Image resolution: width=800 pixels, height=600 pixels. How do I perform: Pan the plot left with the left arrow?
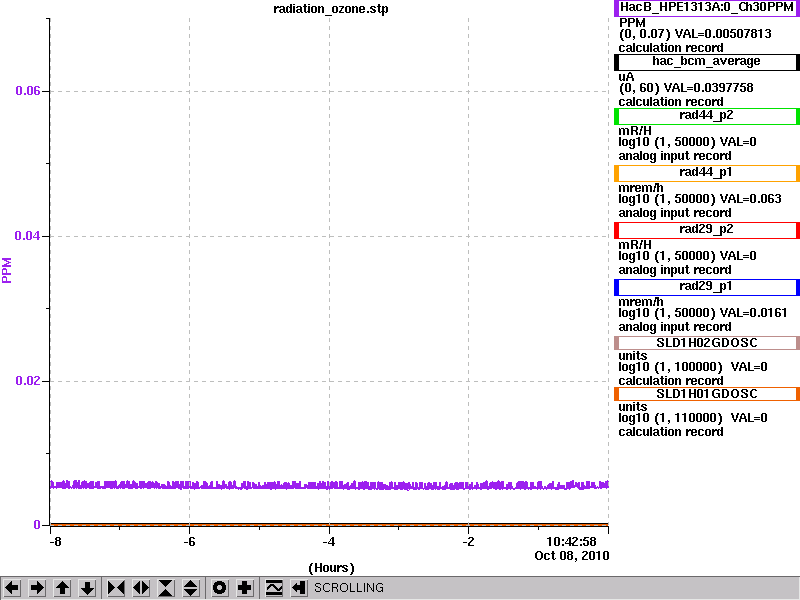pos(12,588)
